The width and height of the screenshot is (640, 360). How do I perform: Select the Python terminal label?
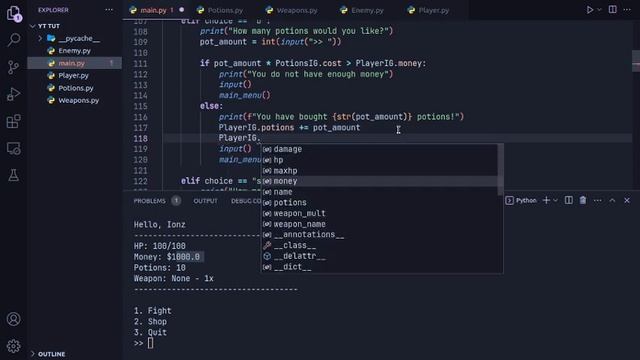click(521, 200)
